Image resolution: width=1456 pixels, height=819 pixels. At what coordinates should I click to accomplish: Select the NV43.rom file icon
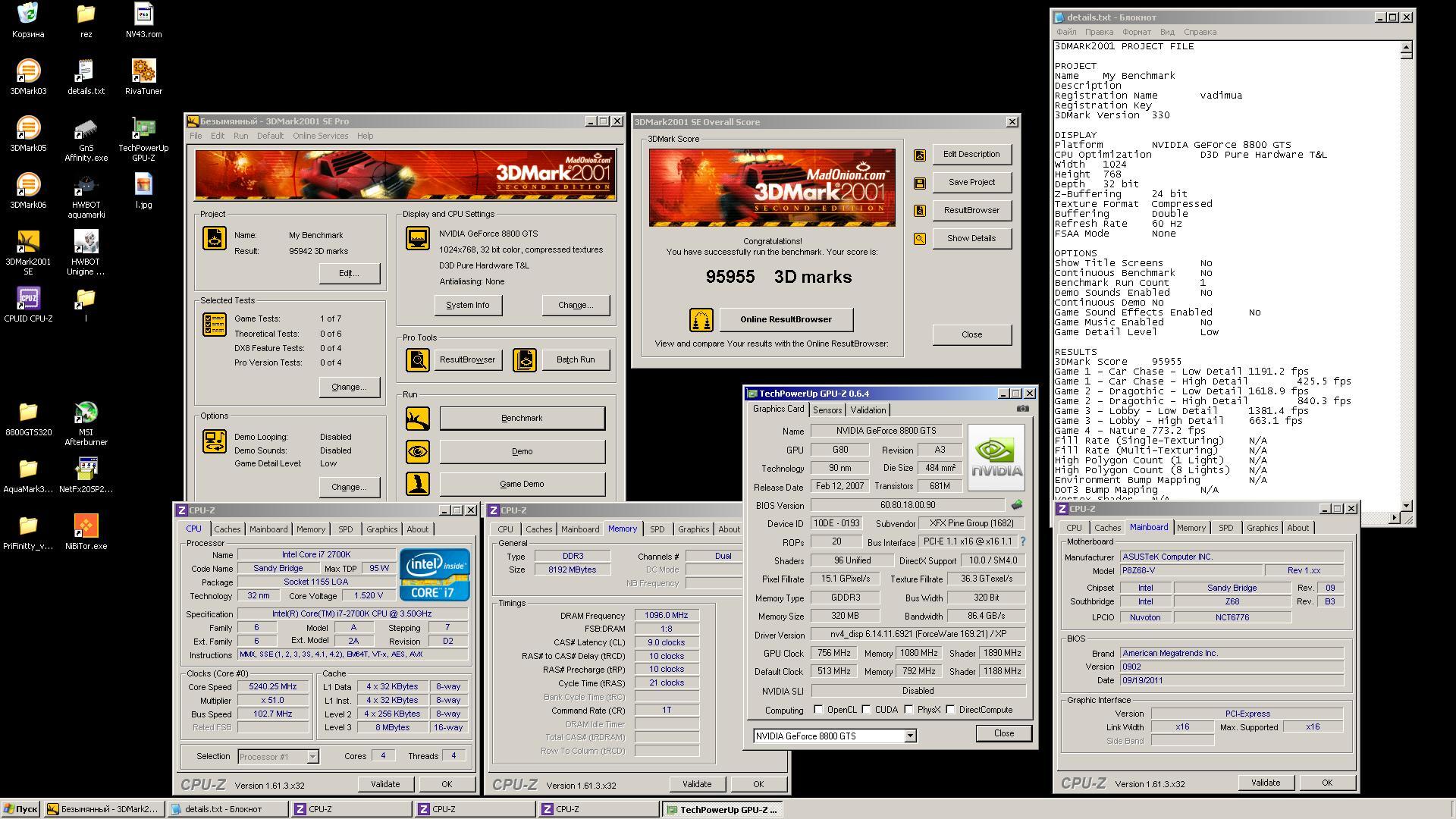(x=143, y=20)
